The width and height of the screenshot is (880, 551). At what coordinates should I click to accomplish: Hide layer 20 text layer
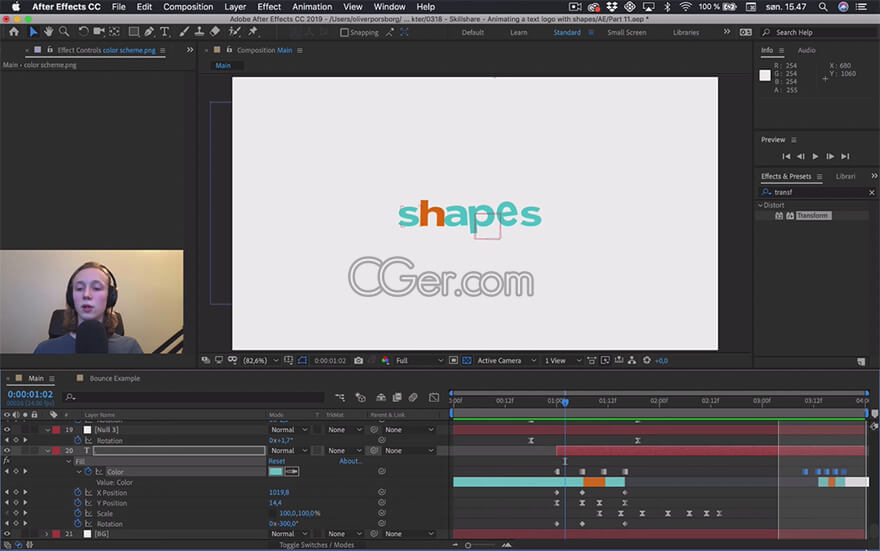pyautogui.click(x=7, y=451)
